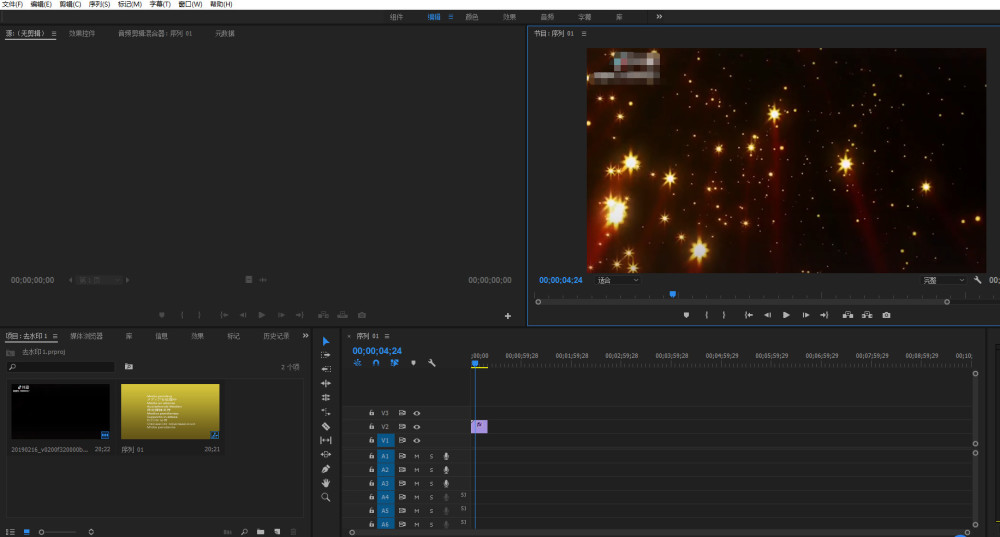The height and width of the screenshot is (537, 1000).
Task: Click Go to In in Program monitor
Action: [749, 315]
